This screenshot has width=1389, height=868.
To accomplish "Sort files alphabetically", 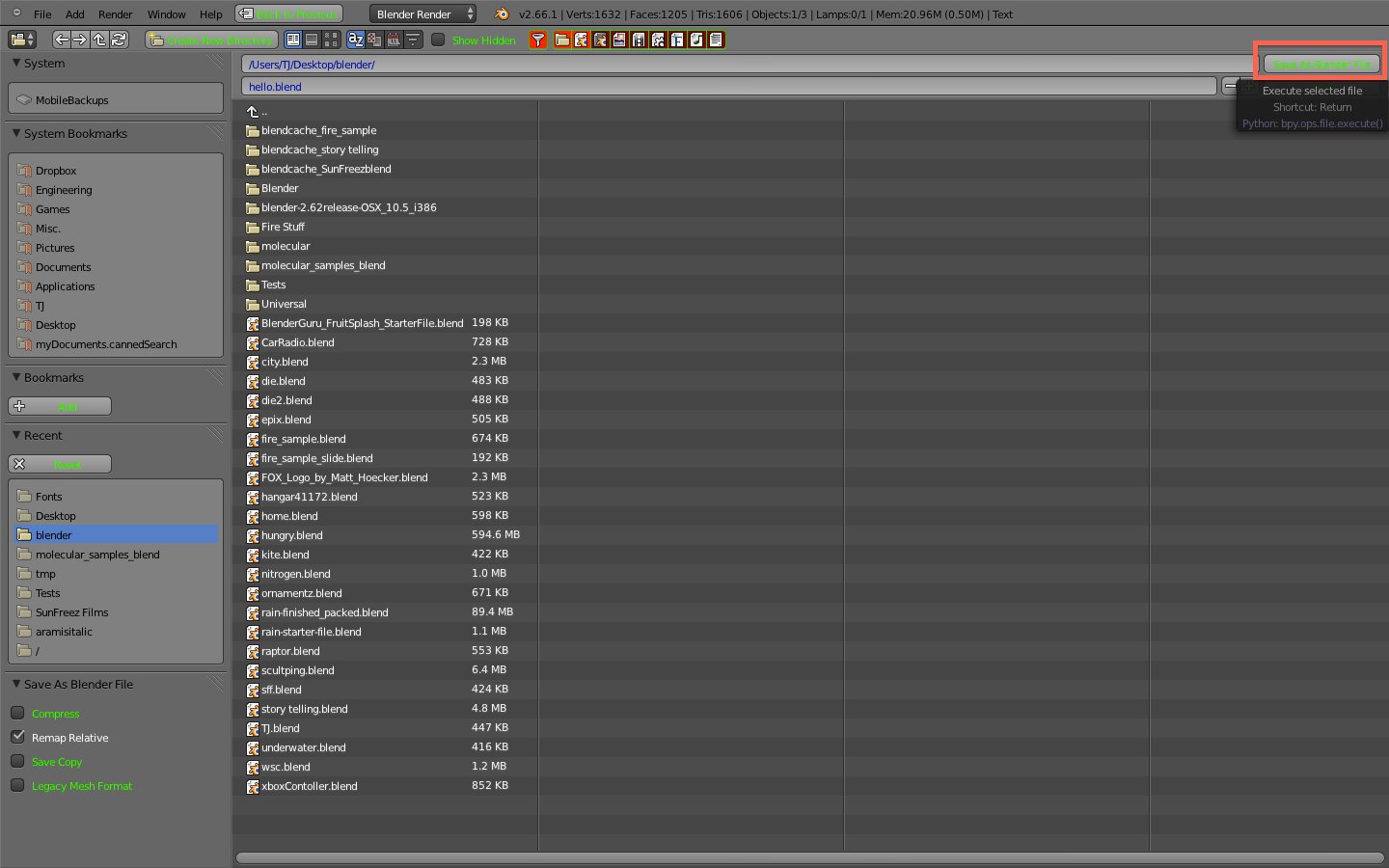I will point(355,40).
